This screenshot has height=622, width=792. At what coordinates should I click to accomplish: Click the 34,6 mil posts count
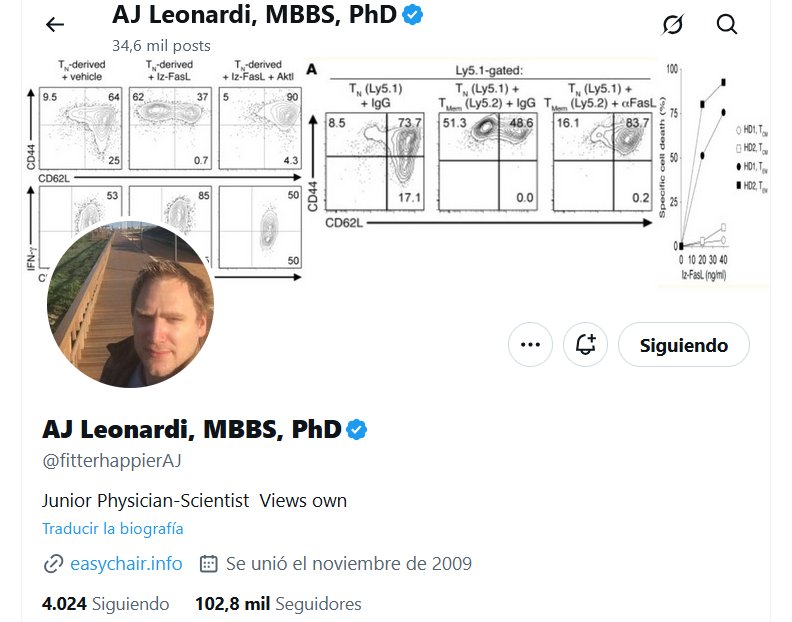click(161, 45)
